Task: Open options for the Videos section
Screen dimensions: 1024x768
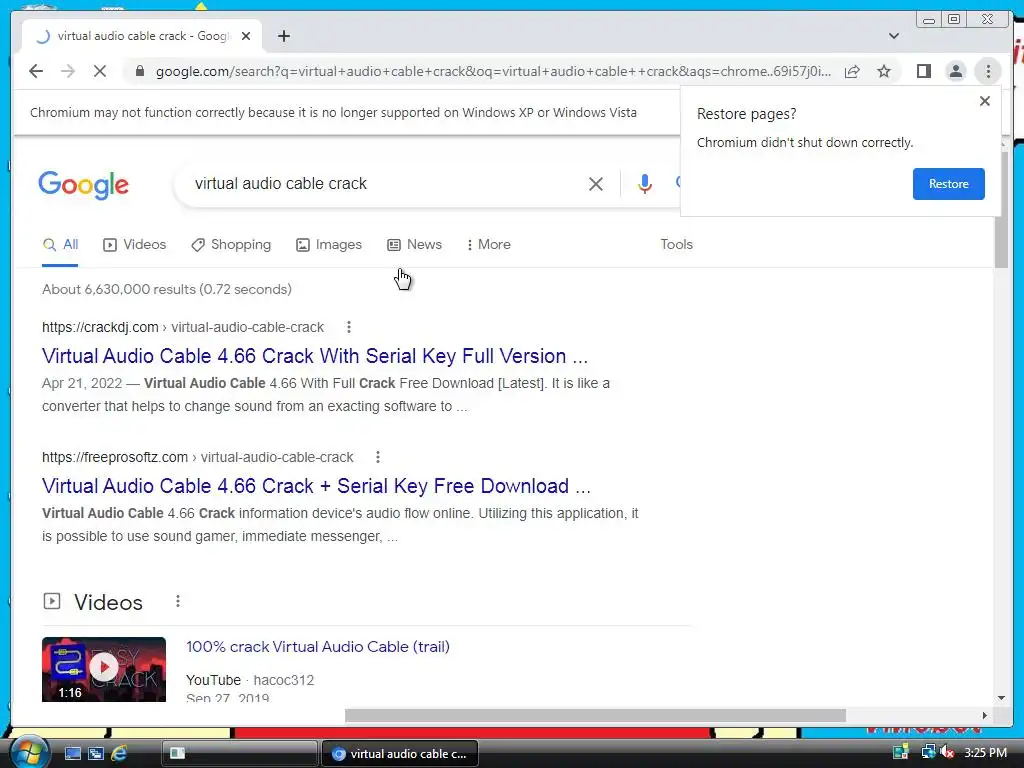Action: click(178, 601)
